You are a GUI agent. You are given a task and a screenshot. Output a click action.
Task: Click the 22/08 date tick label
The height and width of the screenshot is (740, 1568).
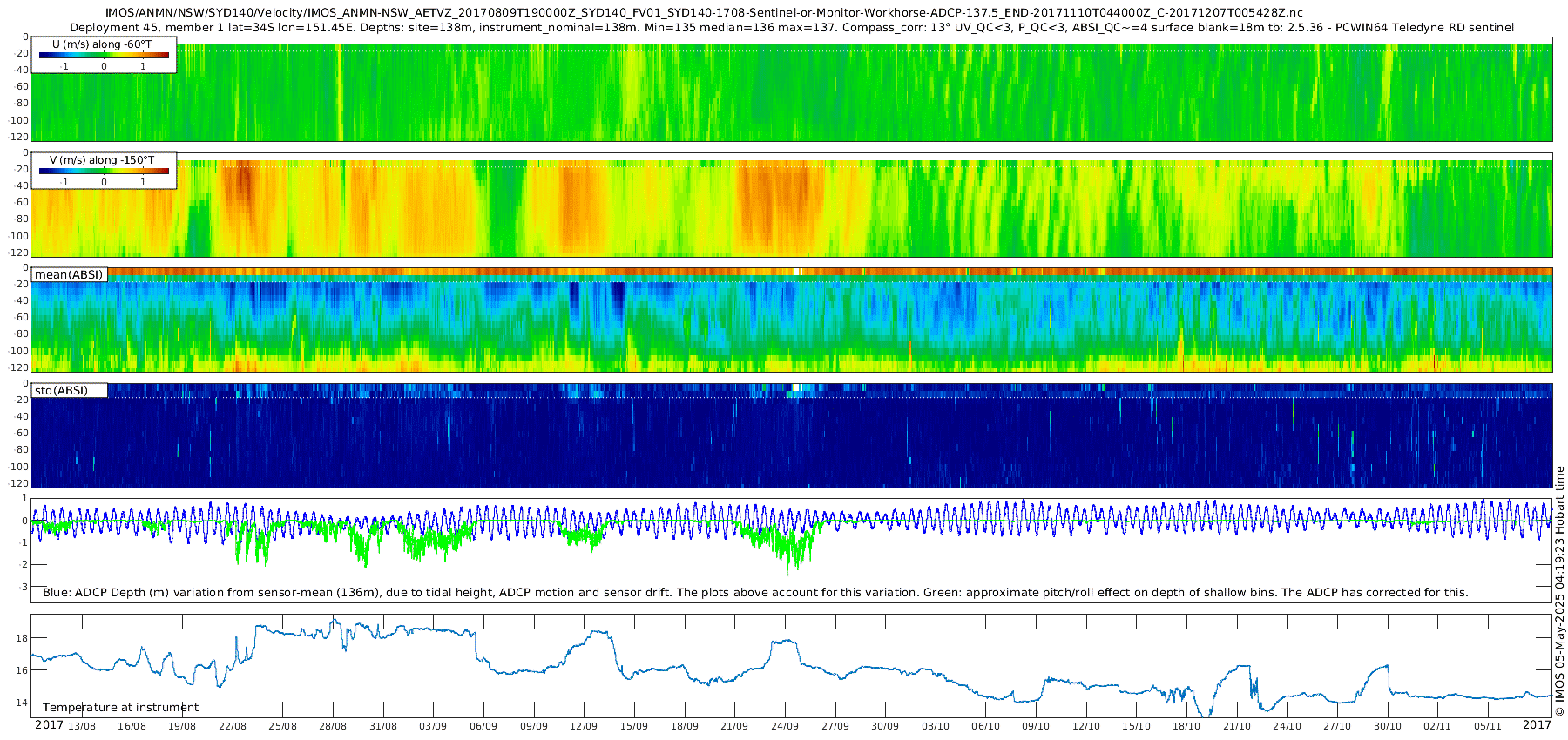click(x=233, y=726)
